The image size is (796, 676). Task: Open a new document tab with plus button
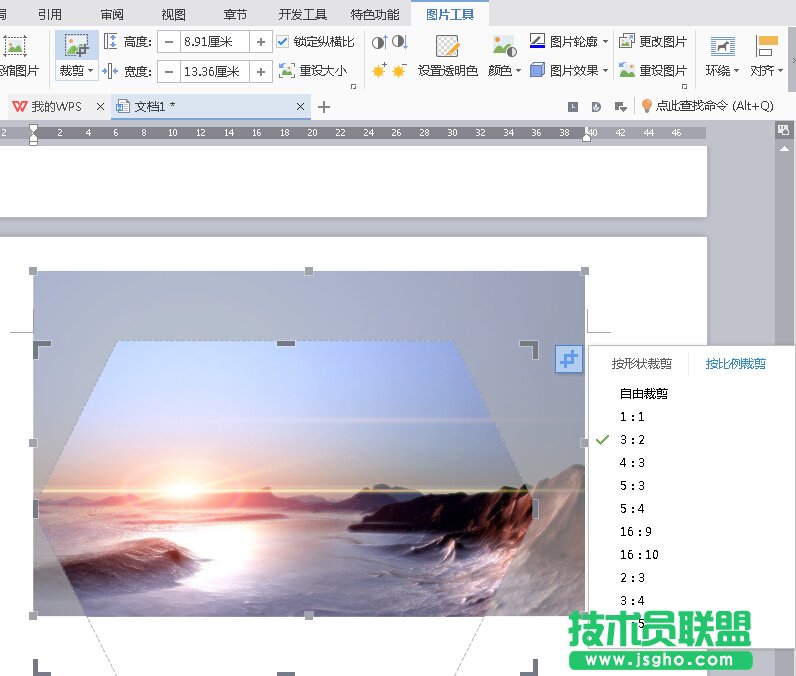pos(323,107)
